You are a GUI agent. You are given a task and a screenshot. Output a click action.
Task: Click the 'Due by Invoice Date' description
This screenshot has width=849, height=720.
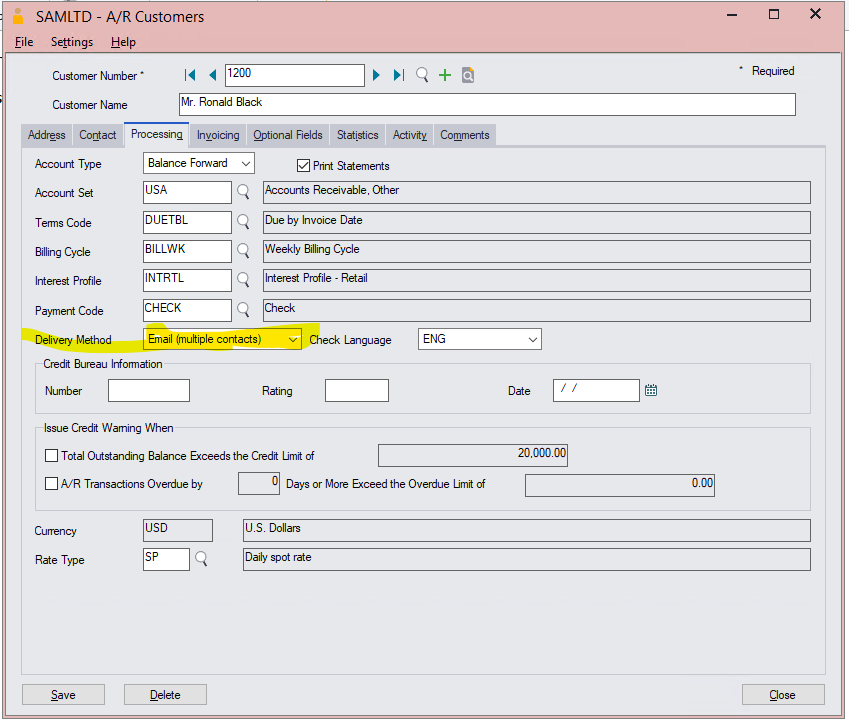[x=537, y=222]
